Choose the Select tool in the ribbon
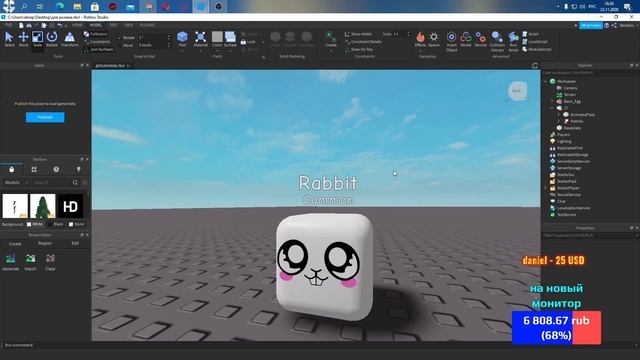The height and width of the screenshot is (360, 640). click(9, 39)
